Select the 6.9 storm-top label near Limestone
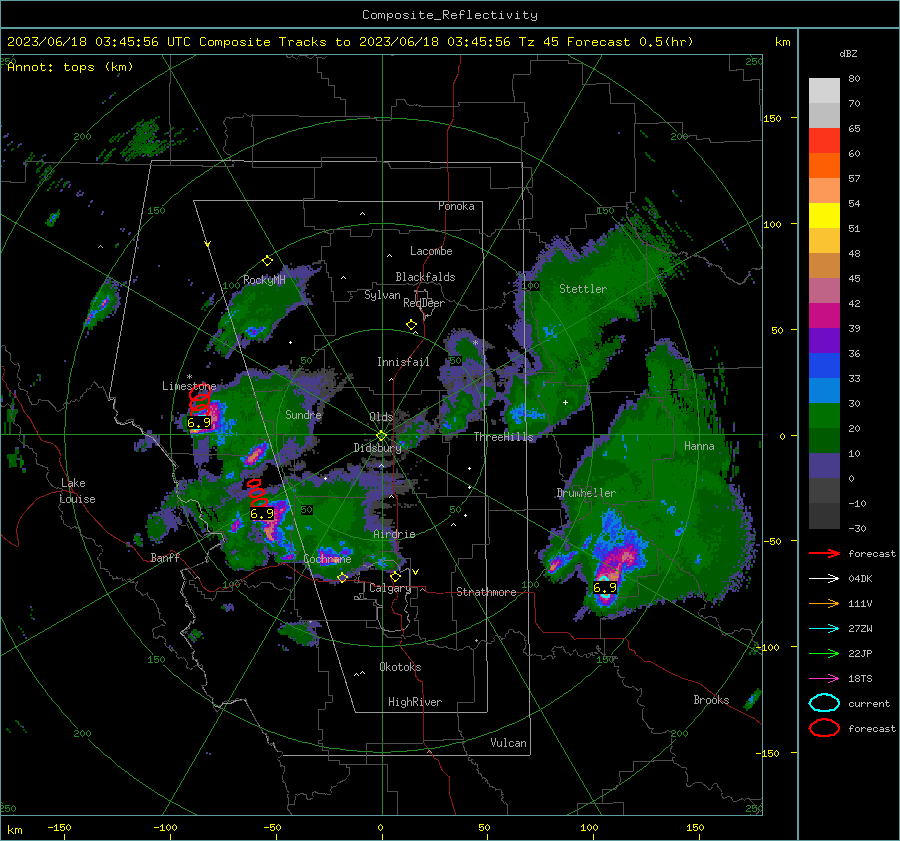The image size is (900, 841). 199,423
